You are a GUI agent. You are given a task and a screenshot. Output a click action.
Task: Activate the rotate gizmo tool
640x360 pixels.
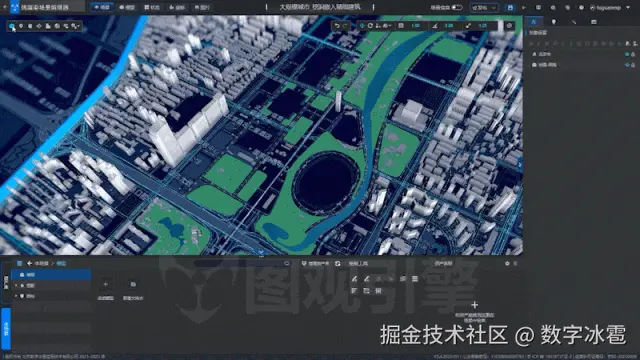coord(370,26)
